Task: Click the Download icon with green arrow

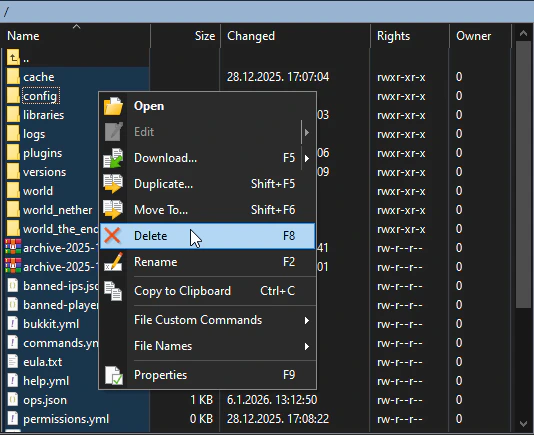Action: tap(113, 158)
